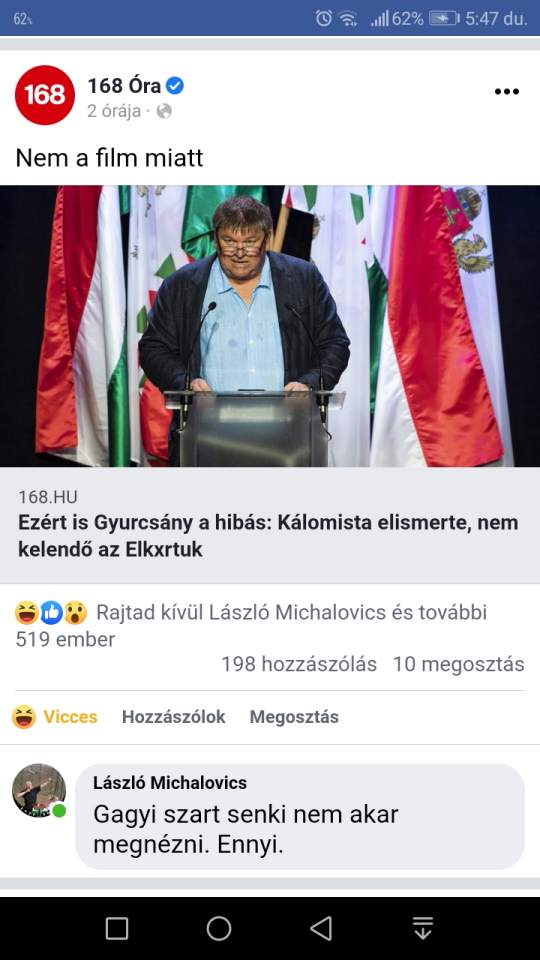This screenshot has width=540, height=960.
Task: Tap the Android home circle button
Action: point(219,928)
